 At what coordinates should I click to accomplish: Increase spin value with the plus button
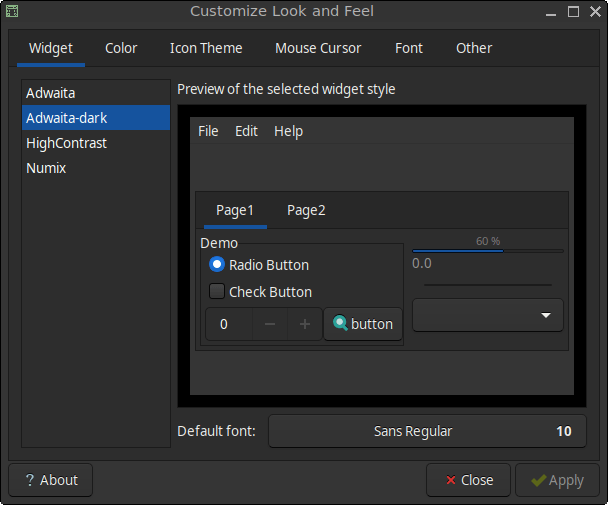305,324
